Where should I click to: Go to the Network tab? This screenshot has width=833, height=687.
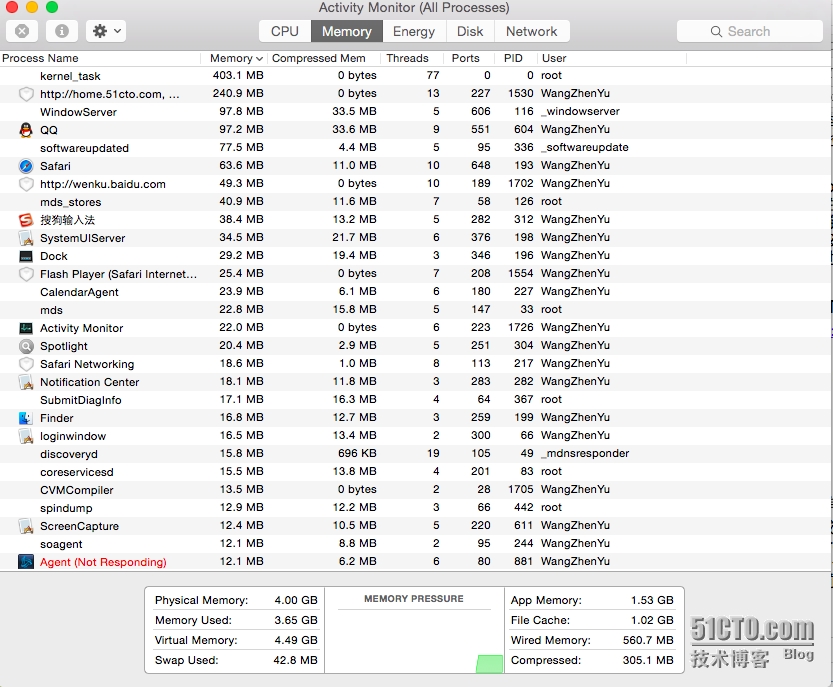click(531, 31)
